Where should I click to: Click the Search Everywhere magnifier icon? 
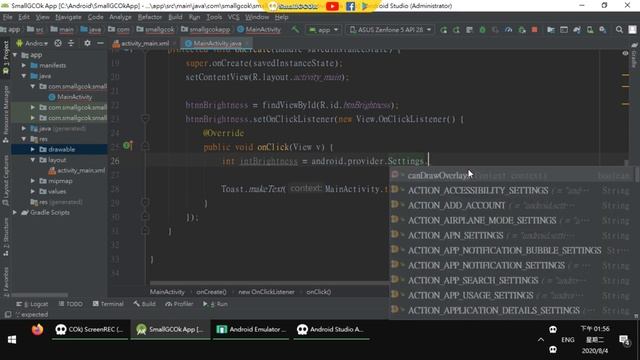pyautogui.click(x=619, y=30)
